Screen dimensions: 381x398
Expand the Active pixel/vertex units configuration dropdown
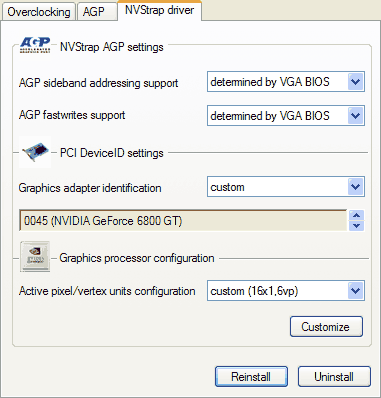(286, 291)
